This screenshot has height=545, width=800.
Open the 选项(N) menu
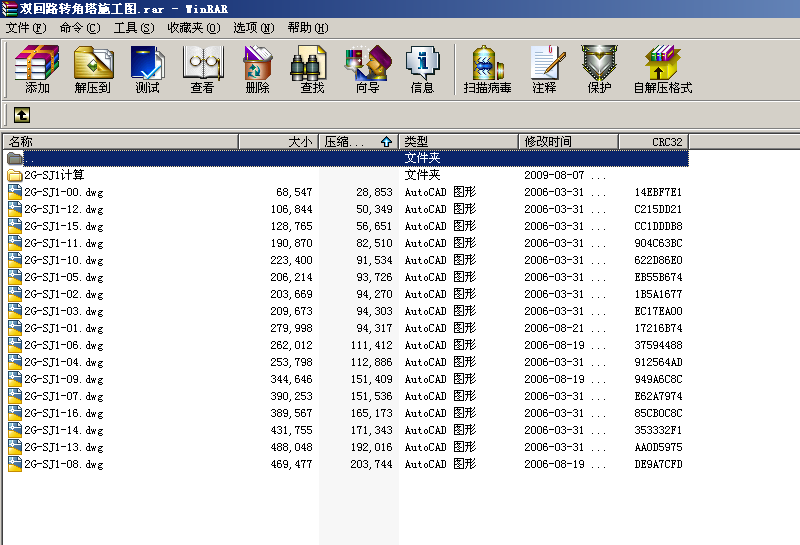coord(254,28)
